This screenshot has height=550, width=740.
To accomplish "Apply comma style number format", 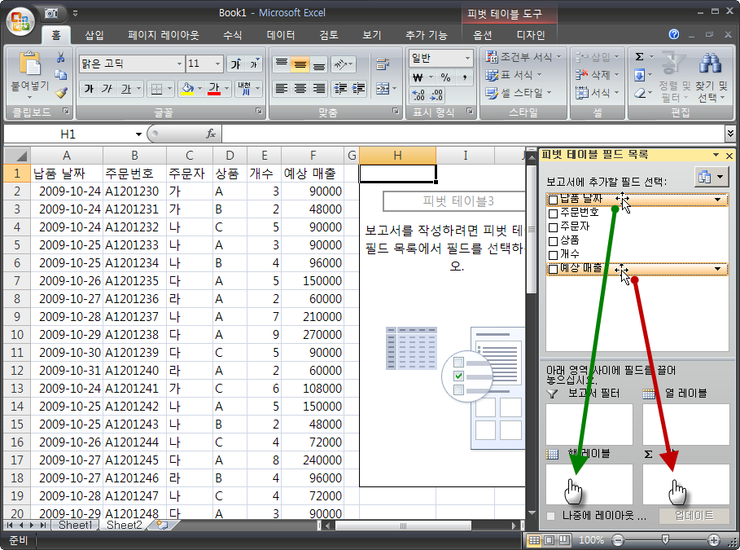I will pos(464,77).
